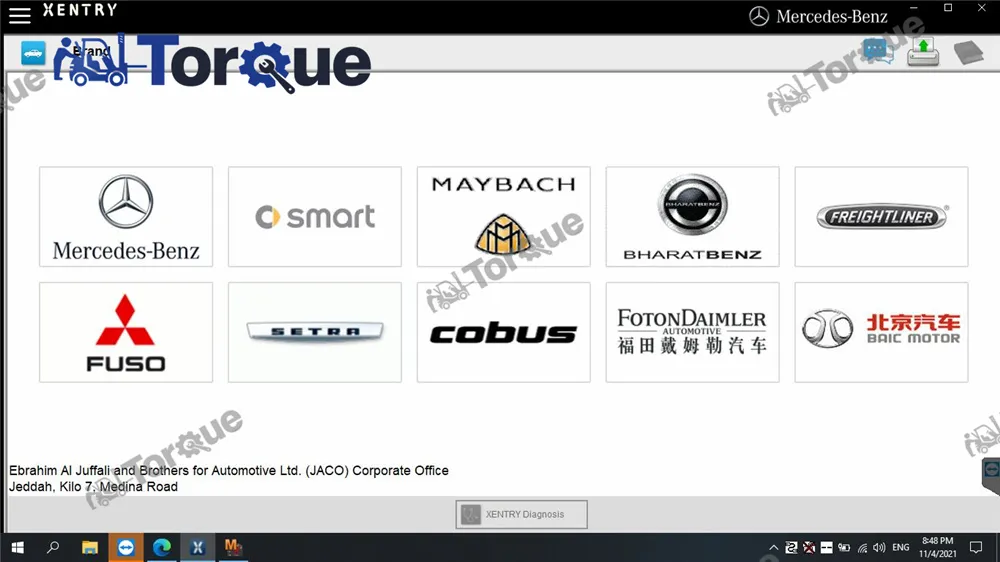Click the side tab at the right edge

pos(990,475)
